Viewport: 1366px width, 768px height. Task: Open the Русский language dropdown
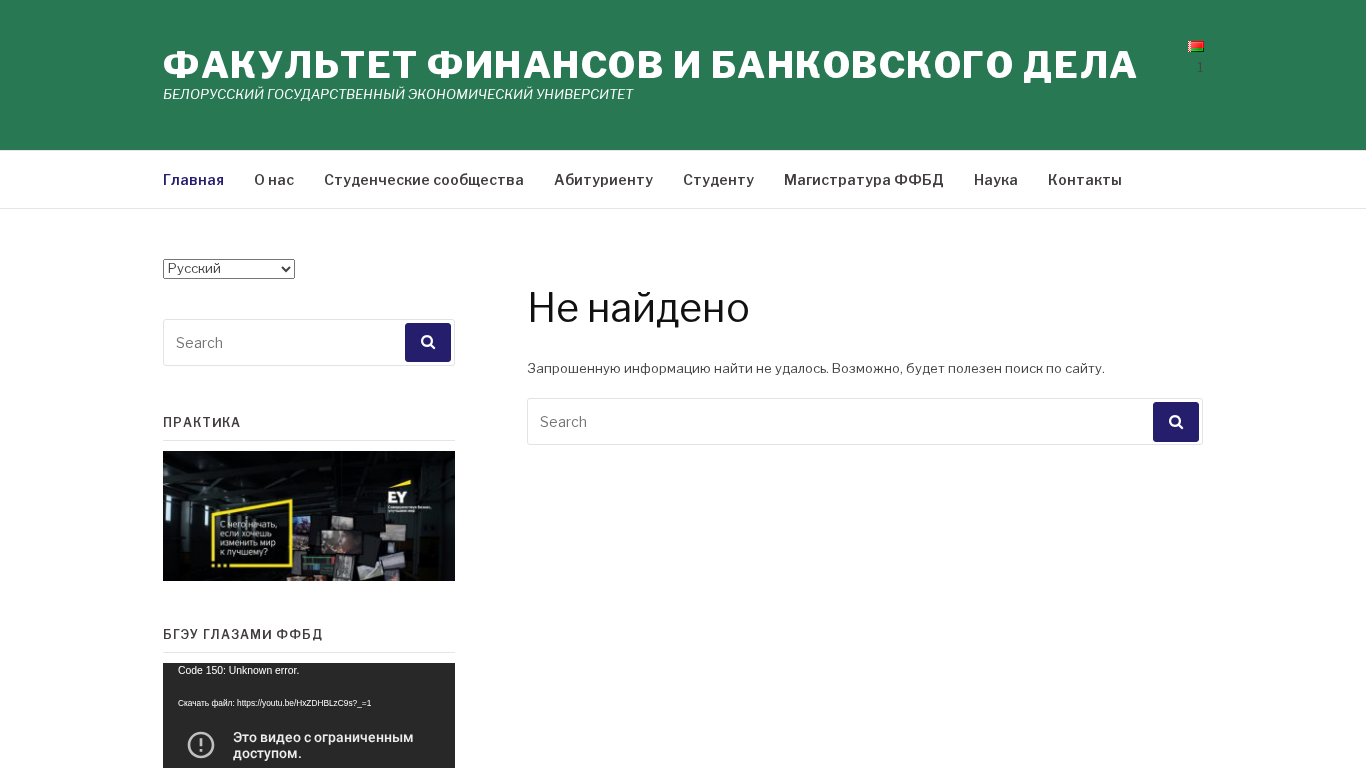coord(229,269)
